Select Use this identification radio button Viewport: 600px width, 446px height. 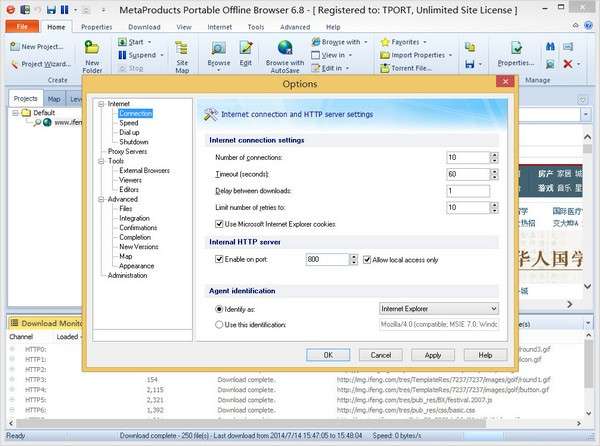click(219, 325)
